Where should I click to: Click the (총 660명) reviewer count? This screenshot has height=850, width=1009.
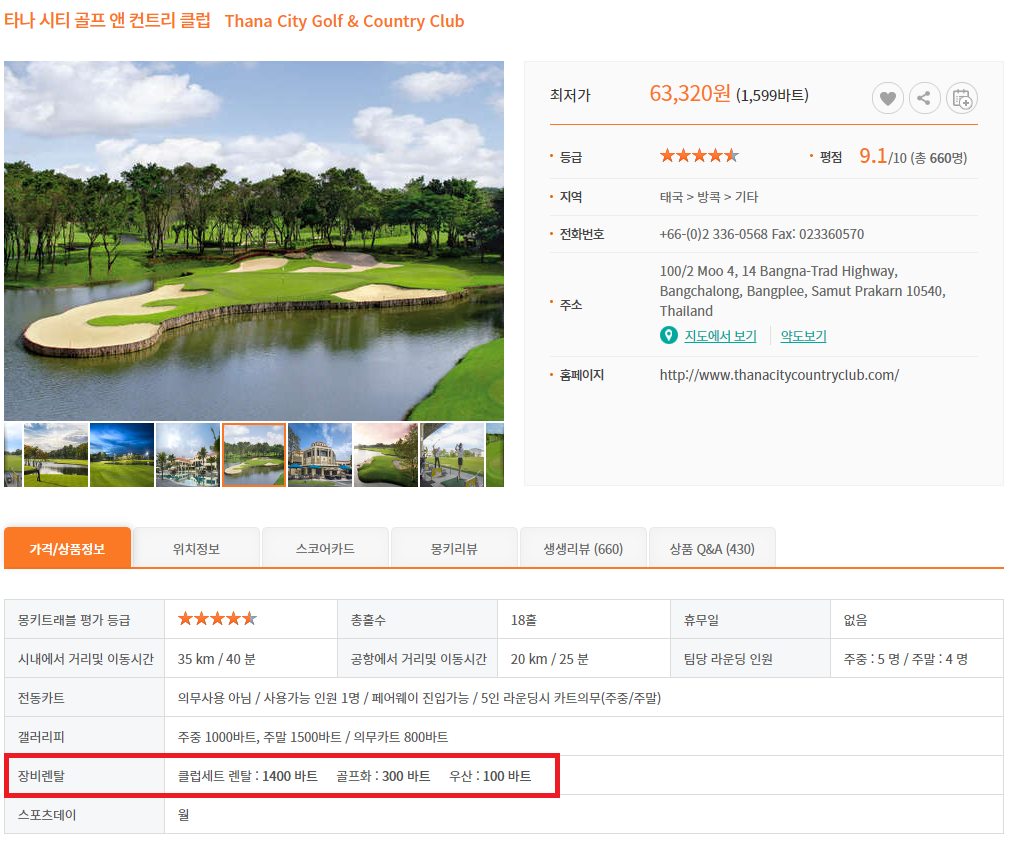938,158
